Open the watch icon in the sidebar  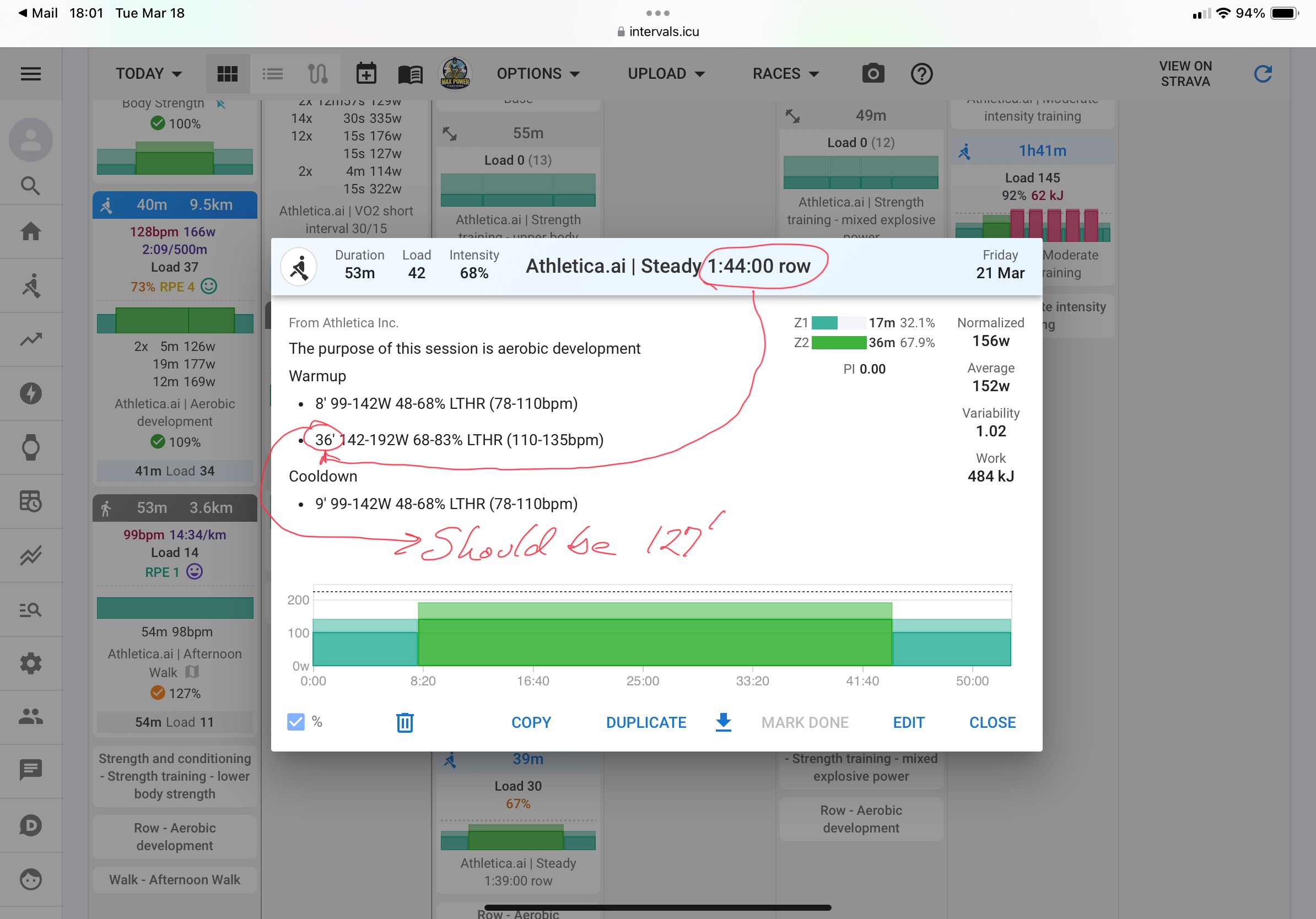[30, 447]
